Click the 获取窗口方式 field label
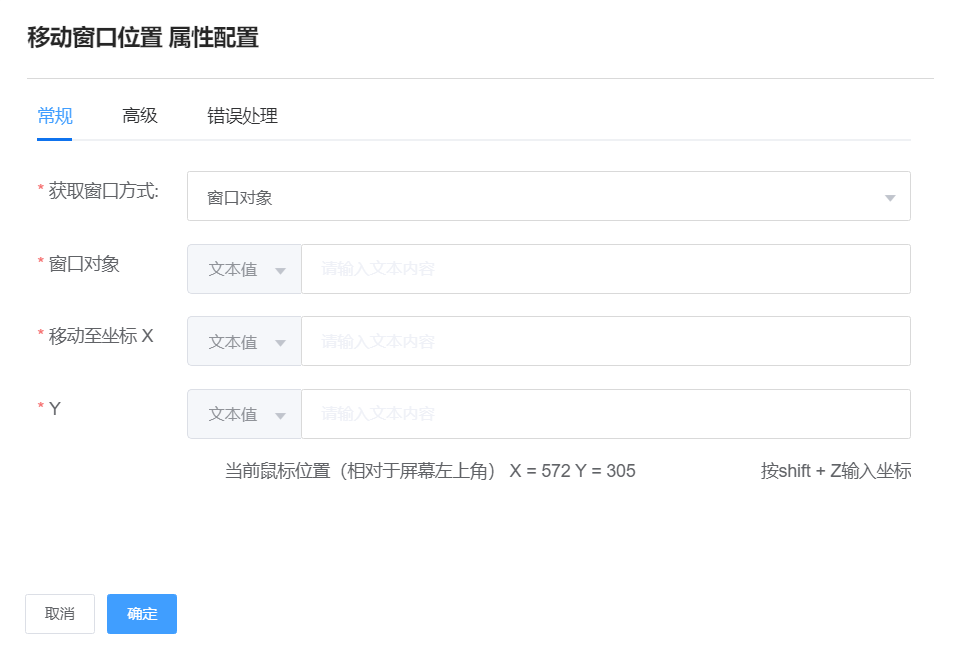 click(x=103, y=191)
